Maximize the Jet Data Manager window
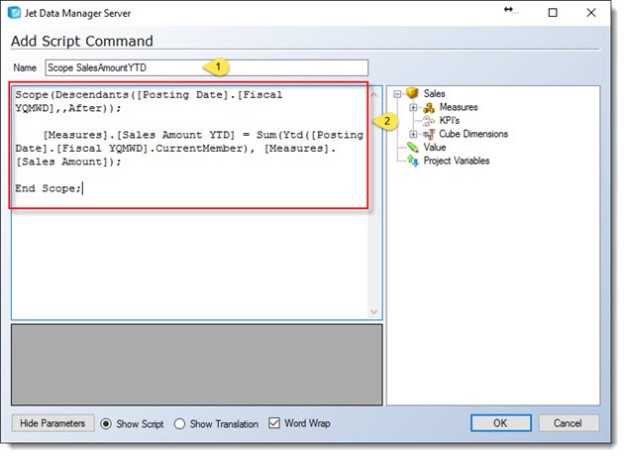This screenshot has height=456, width=624. click(x=553, y=13)
